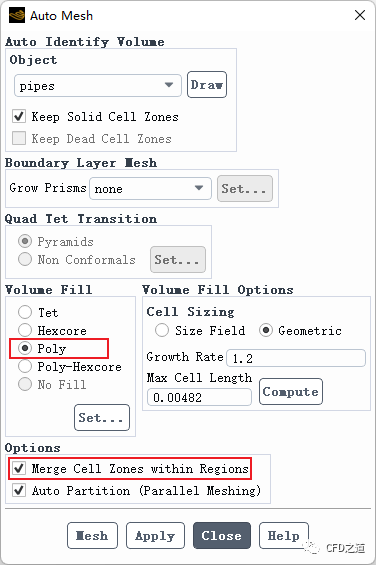Click the Max Cell Length field
This screenshot has width=376, height=565.
coord(199,397)
